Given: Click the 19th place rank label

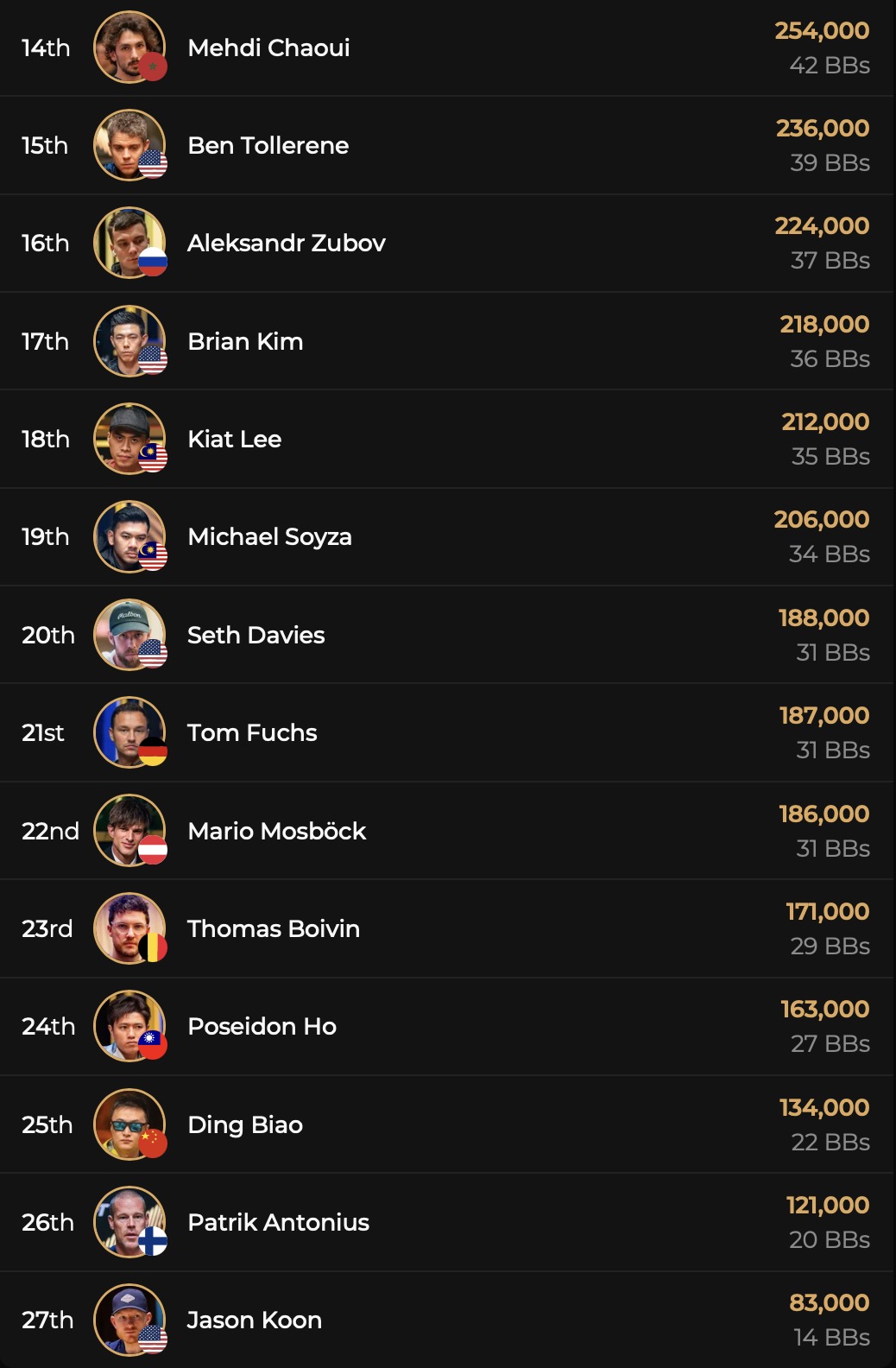Looking at the screenshot, I should coord(45,536).
